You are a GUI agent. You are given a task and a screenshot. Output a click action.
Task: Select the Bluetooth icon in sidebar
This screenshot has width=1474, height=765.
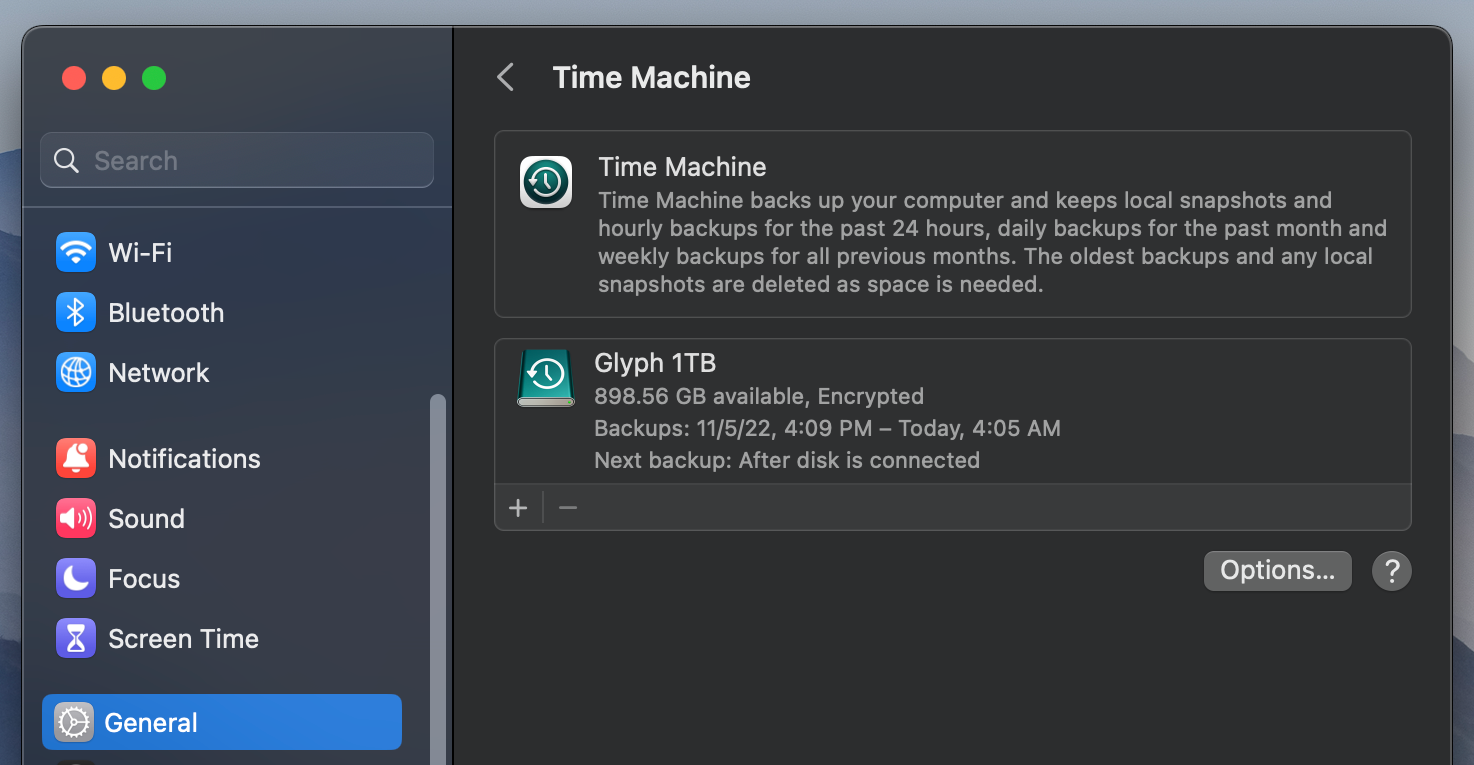pyautogui.click(x=76, y=313)
